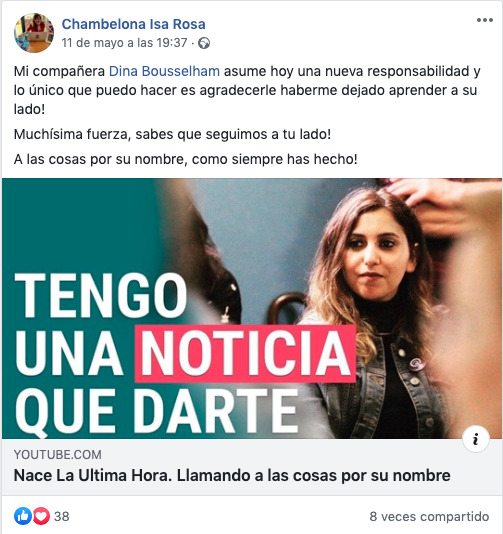Image resolution: width=503 pixels, height=534 pixels.
Task: Show '8 veces compartido' shares list
Action: click(x=429, y=516)
